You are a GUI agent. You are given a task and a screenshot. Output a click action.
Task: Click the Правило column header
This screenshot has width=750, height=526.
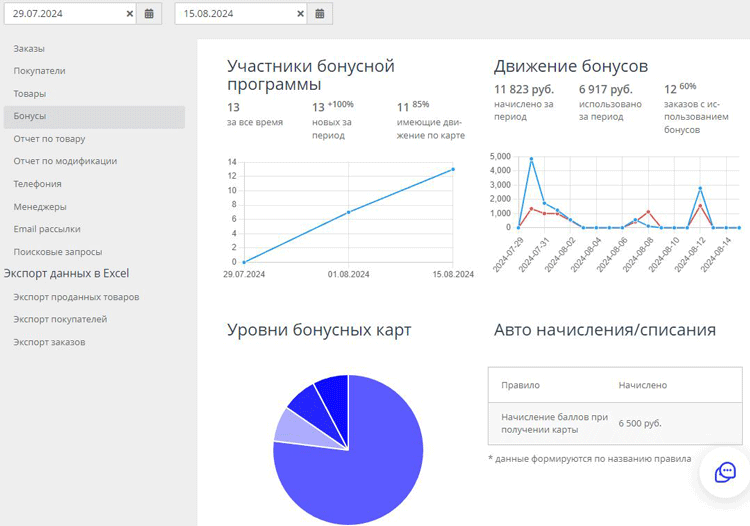[x=520, y=385]
